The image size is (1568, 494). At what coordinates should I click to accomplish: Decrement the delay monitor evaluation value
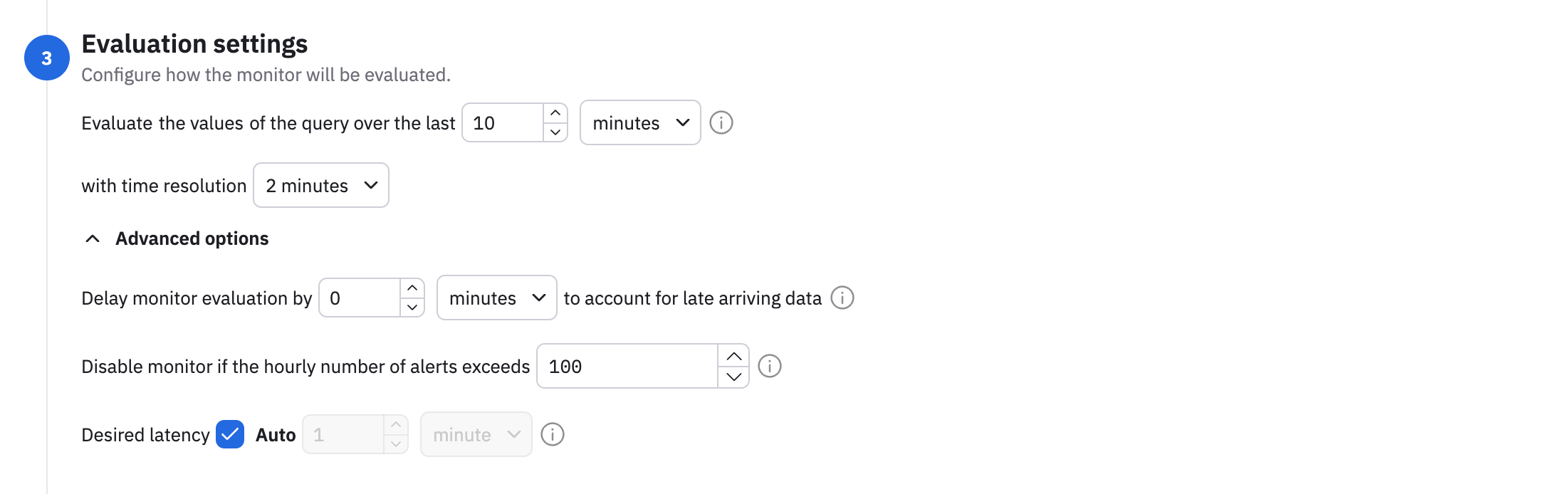coord(412,308)
